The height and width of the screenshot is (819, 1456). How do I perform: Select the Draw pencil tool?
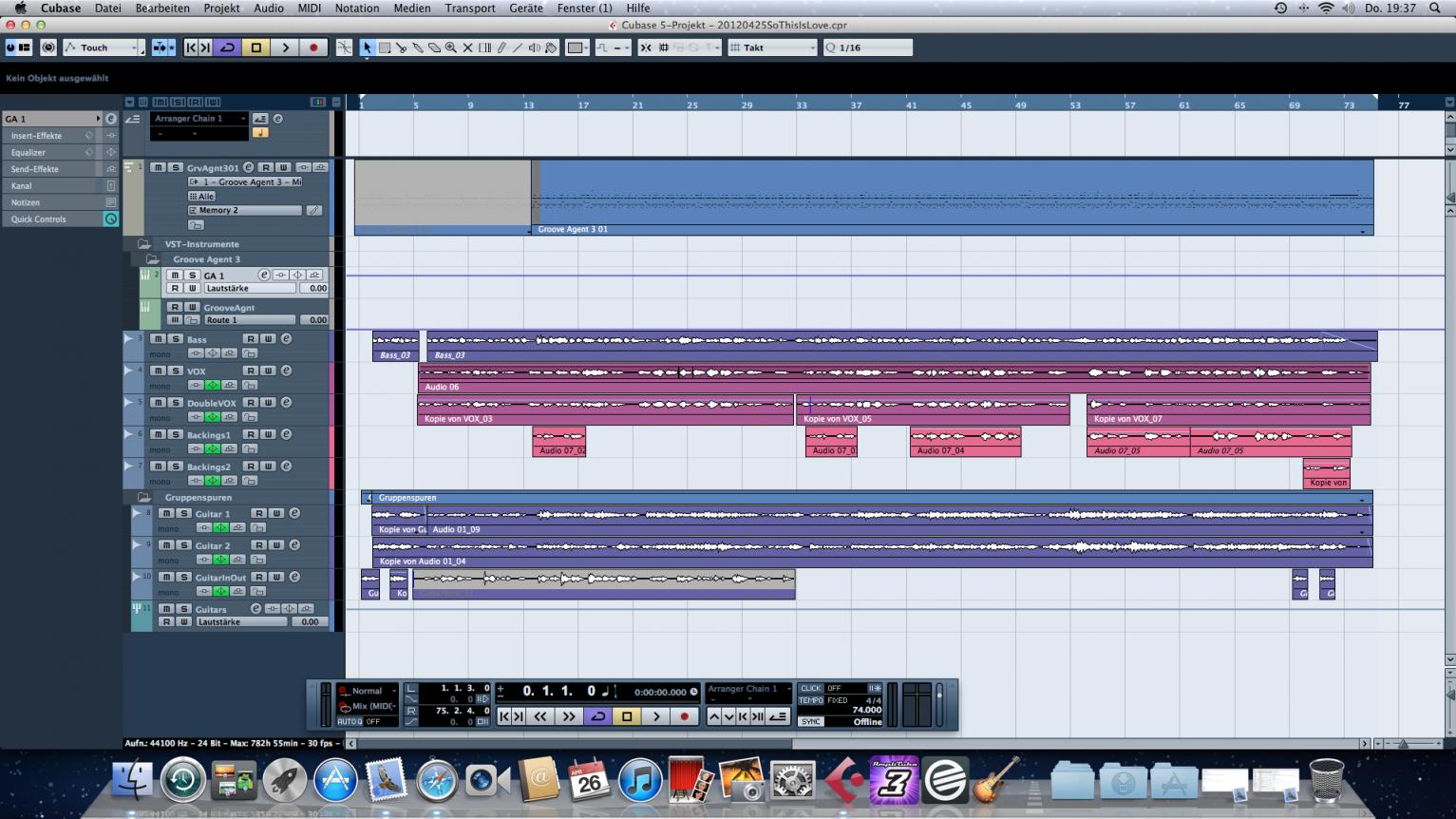[x=501, y=48]
